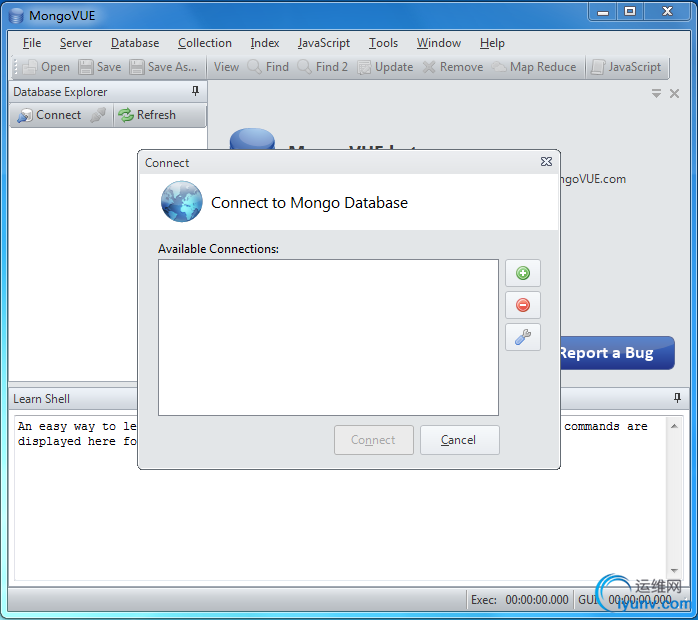The width and height of the screenshot is (698, 620).
Task: Cancel the Connect dialog
Action: pos(459,440)
